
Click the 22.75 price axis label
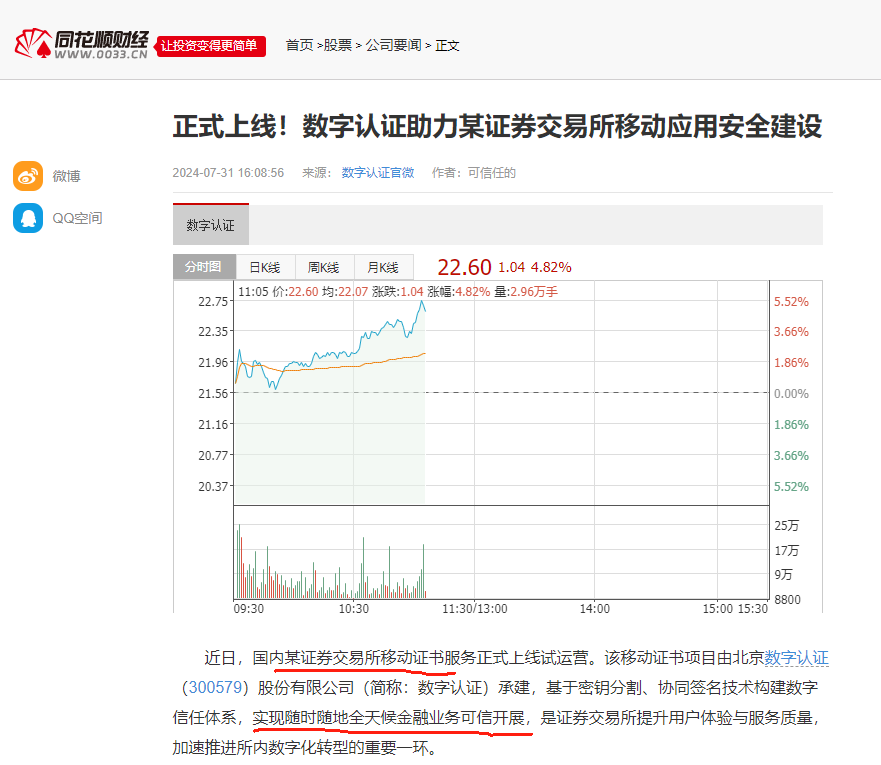pos(213,302)
